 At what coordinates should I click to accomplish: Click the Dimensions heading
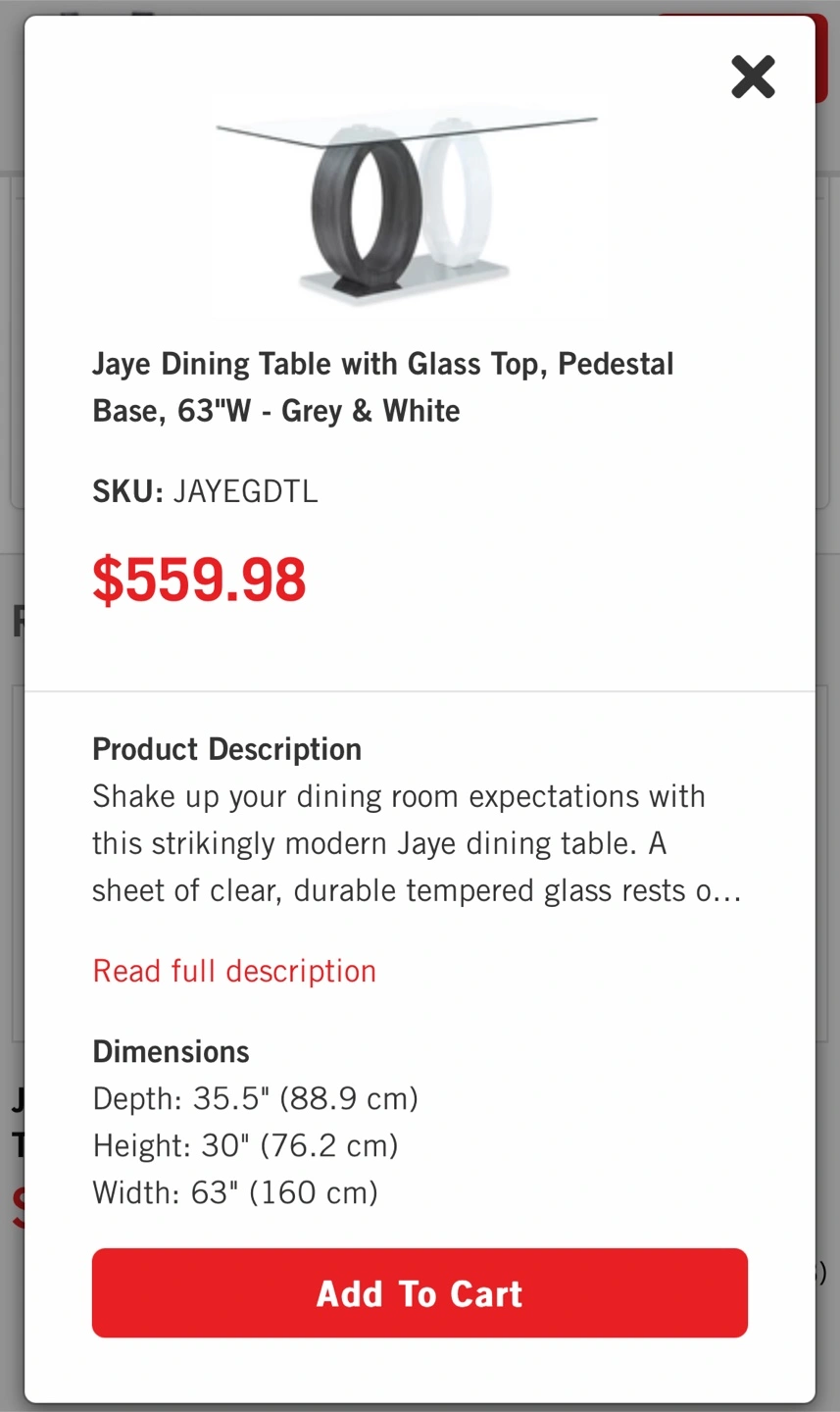171,1051
